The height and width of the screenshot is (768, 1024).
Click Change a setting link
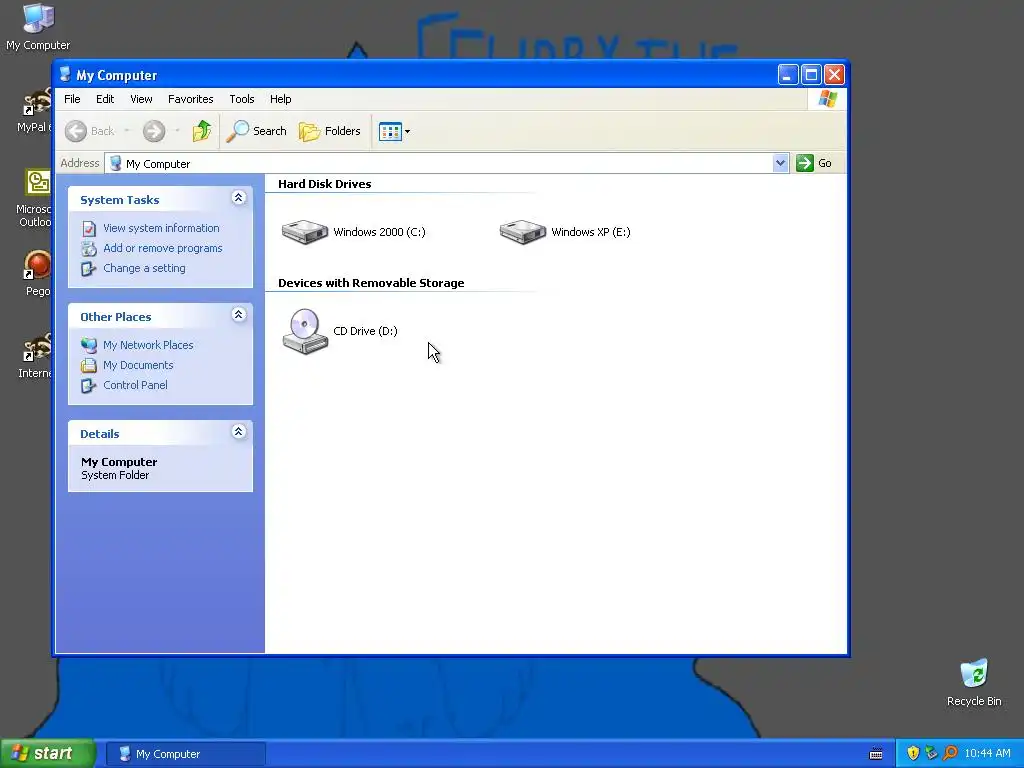click(x=144, y=268)
